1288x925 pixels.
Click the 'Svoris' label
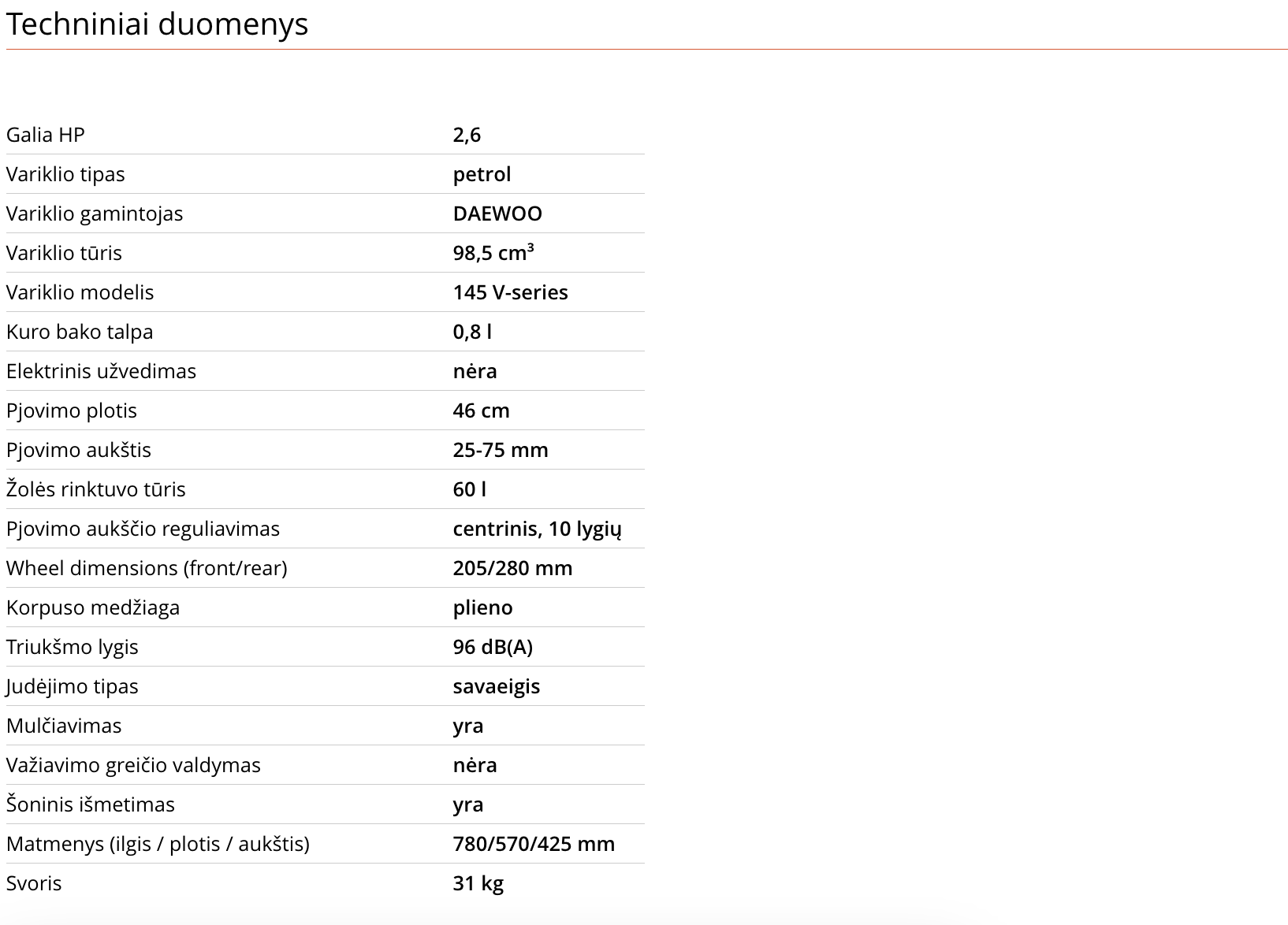click(34, 883)
